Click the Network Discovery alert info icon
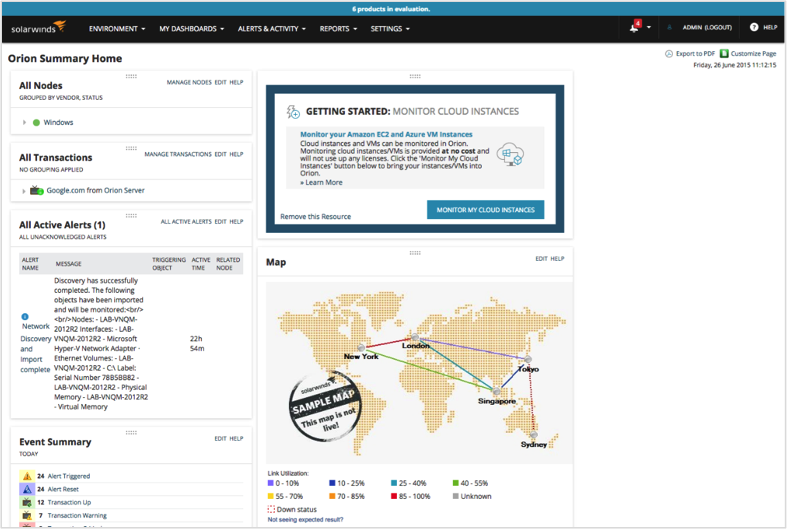 point(26,316)
